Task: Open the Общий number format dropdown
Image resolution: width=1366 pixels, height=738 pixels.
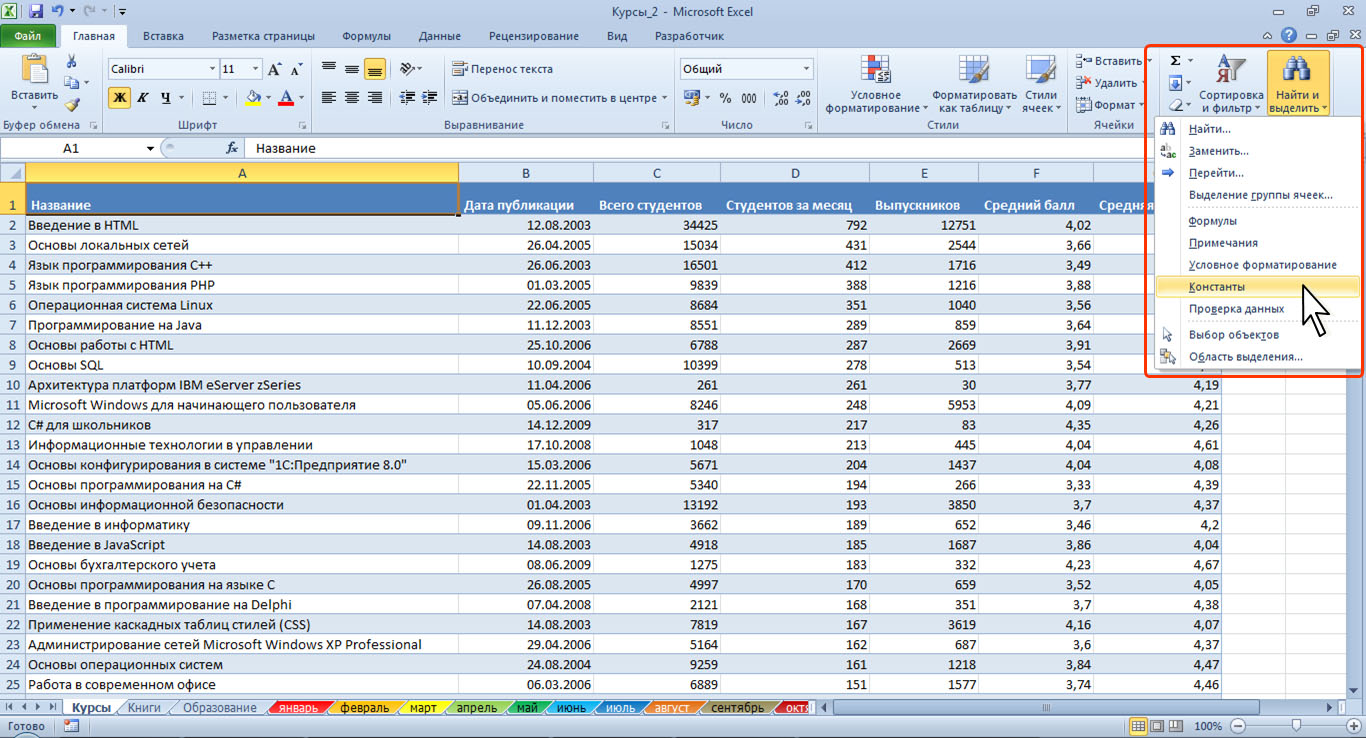Action: pos(807,69)
